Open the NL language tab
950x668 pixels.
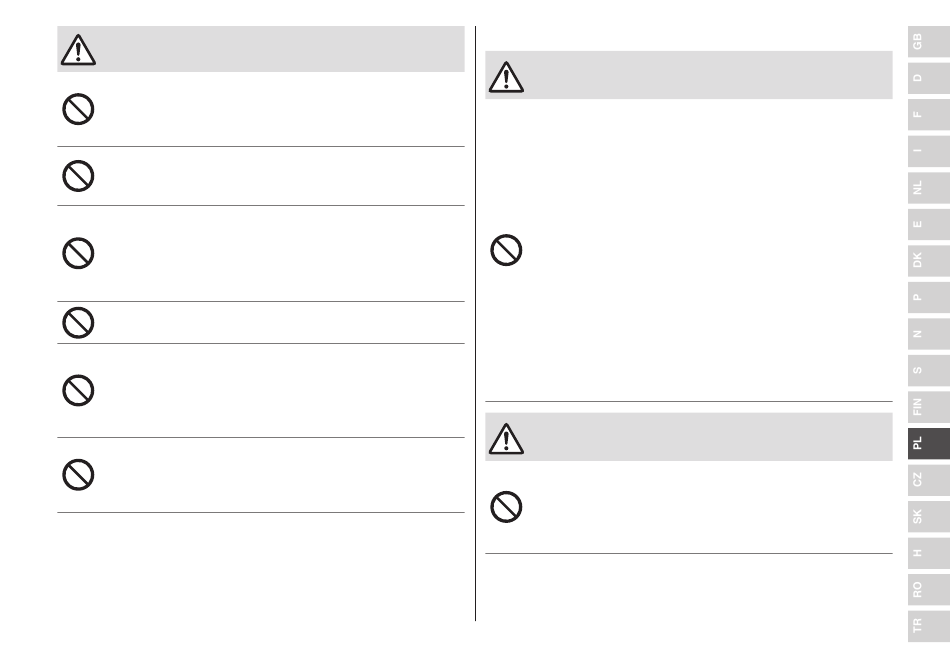click(x=929, y=188)
